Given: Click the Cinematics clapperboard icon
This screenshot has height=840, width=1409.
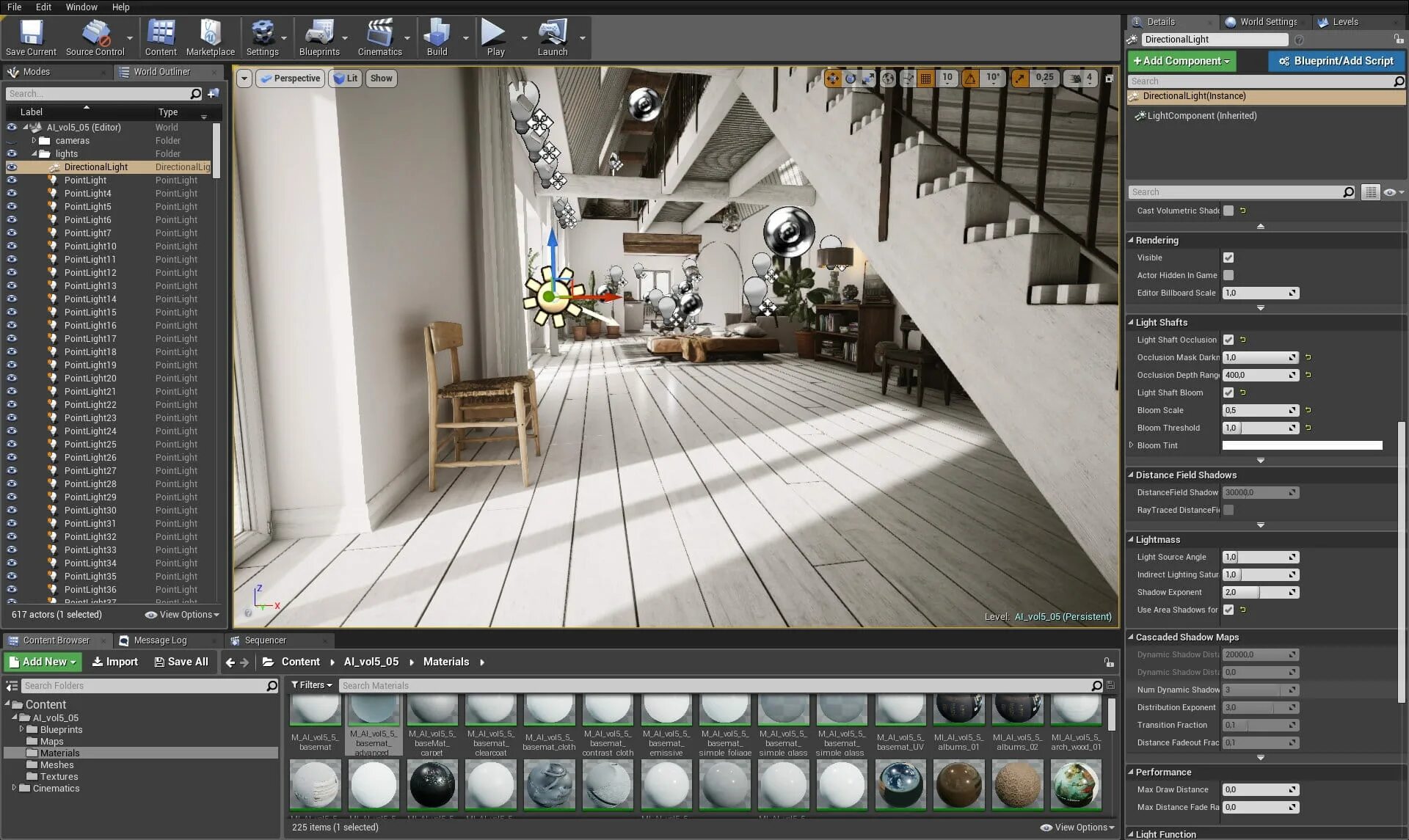Looking at the screenshot, I should coord(379,37).
